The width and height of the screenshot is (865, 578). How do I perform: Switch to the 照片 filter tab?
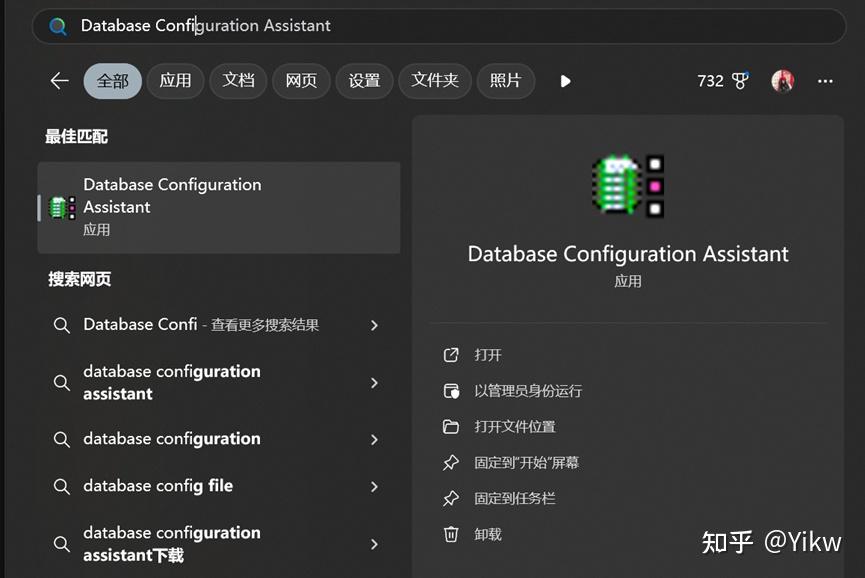(x=505, y=81)
